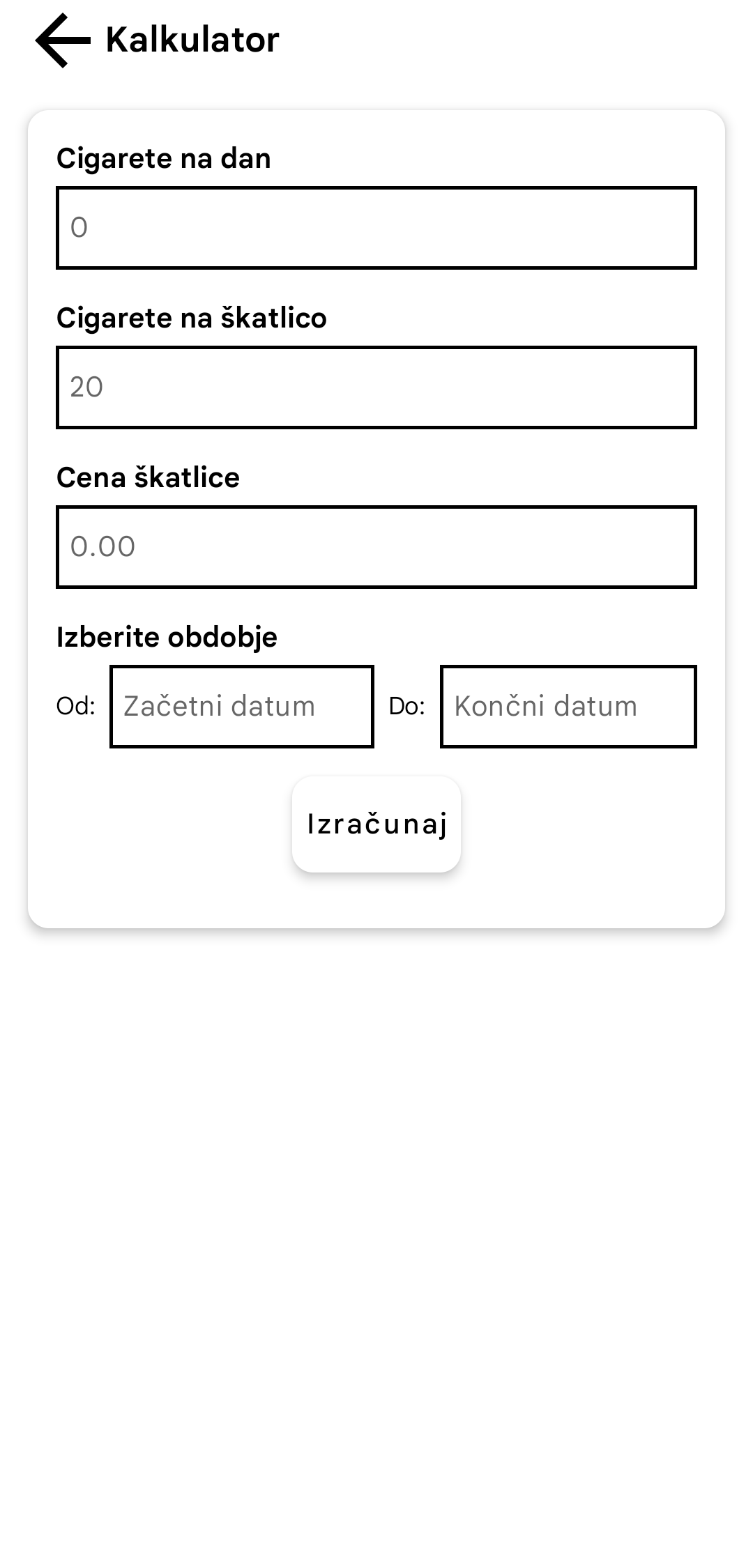Click empty white area below the form card
753x1568 pixels.
(376, 1220)
